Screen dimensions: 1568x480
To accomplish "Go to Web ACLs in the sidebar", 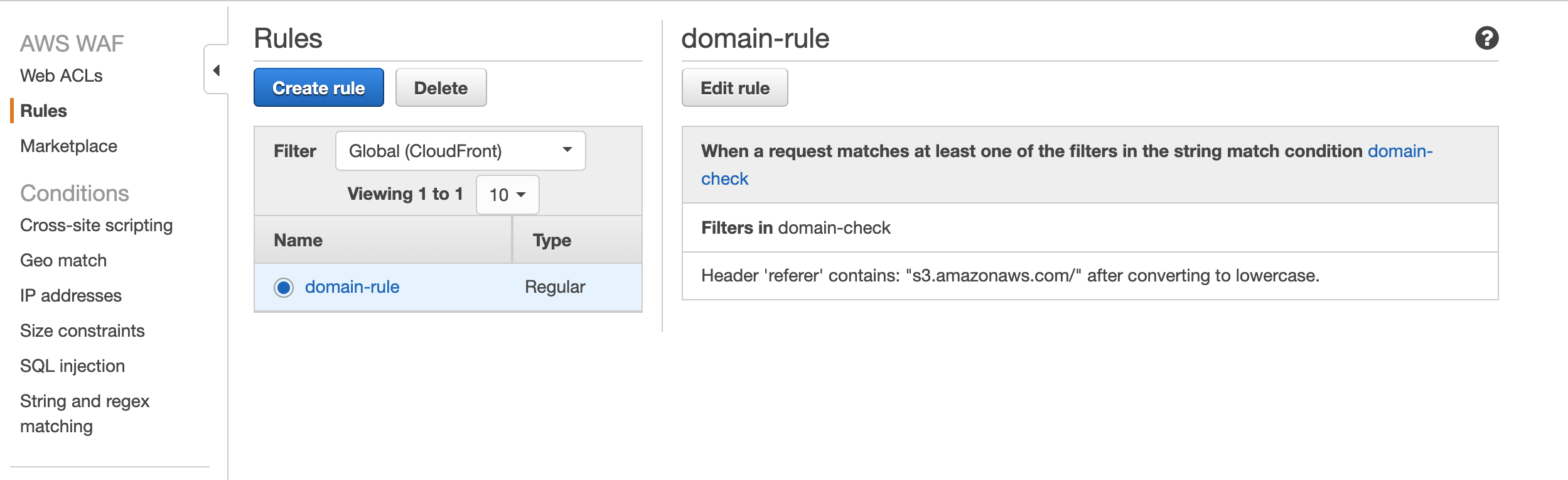I will click(62, 76).
